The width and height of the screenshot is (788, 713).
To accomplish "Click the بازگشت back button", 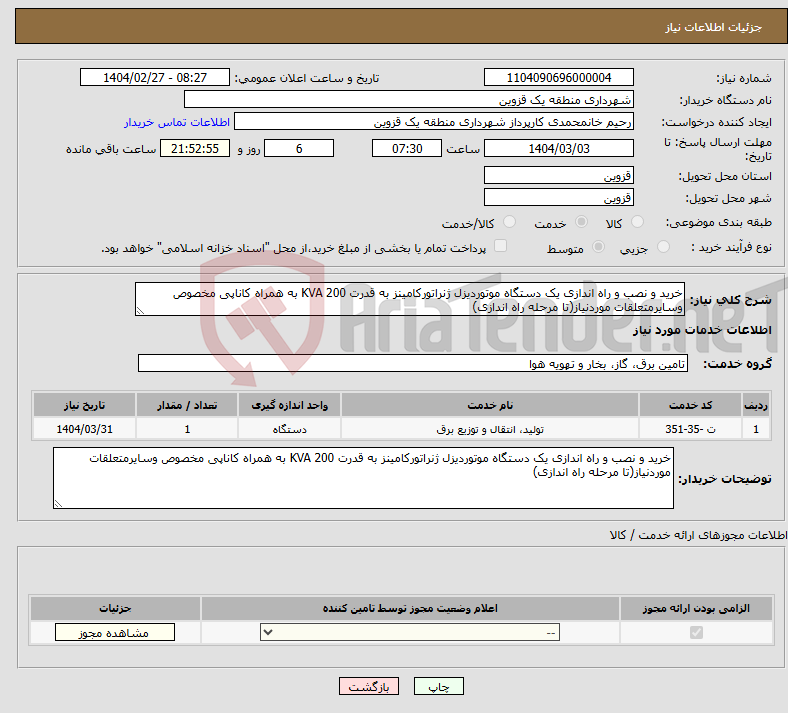I will (x=369, y=686).
